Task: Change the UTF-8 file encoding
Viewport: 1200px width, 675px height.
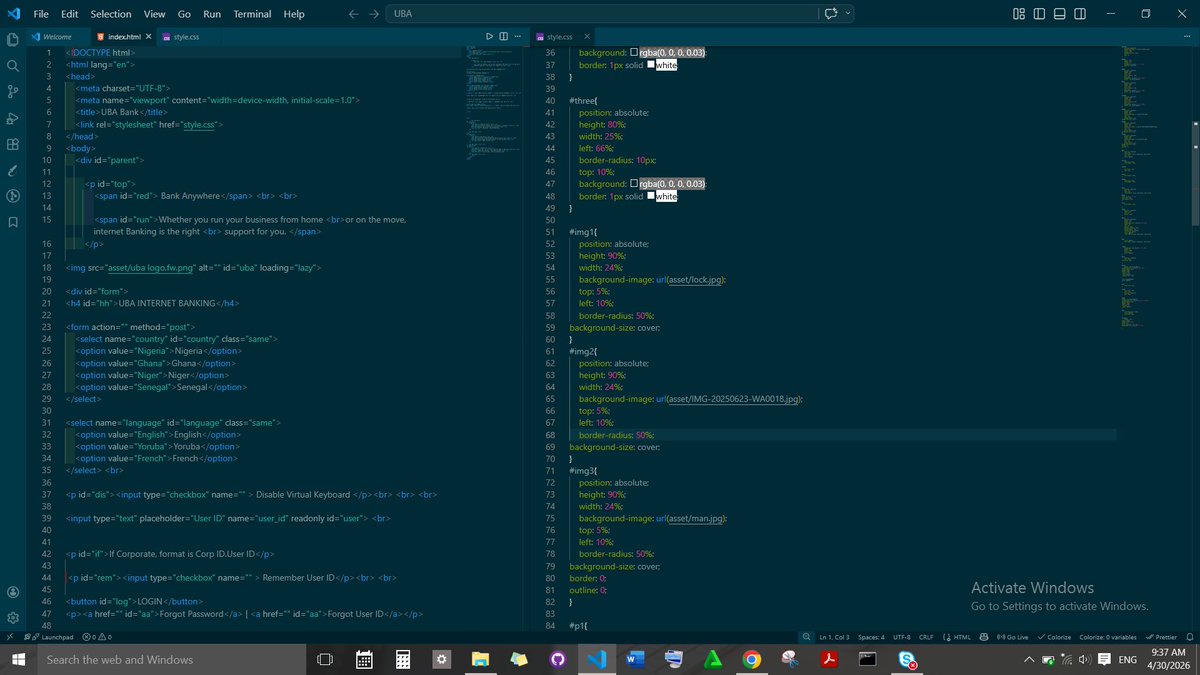Action: 901,637
